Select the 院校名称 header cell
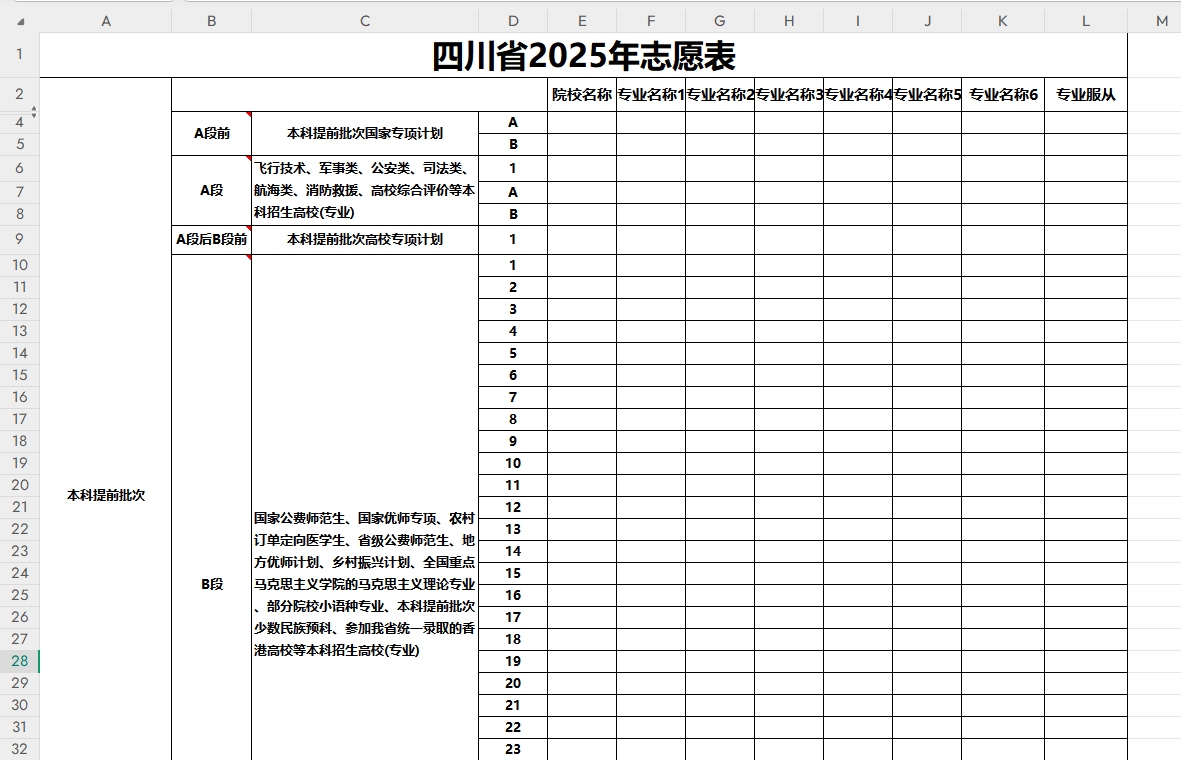This screenshot has width=1181, height=760. [x=583, y=93]
